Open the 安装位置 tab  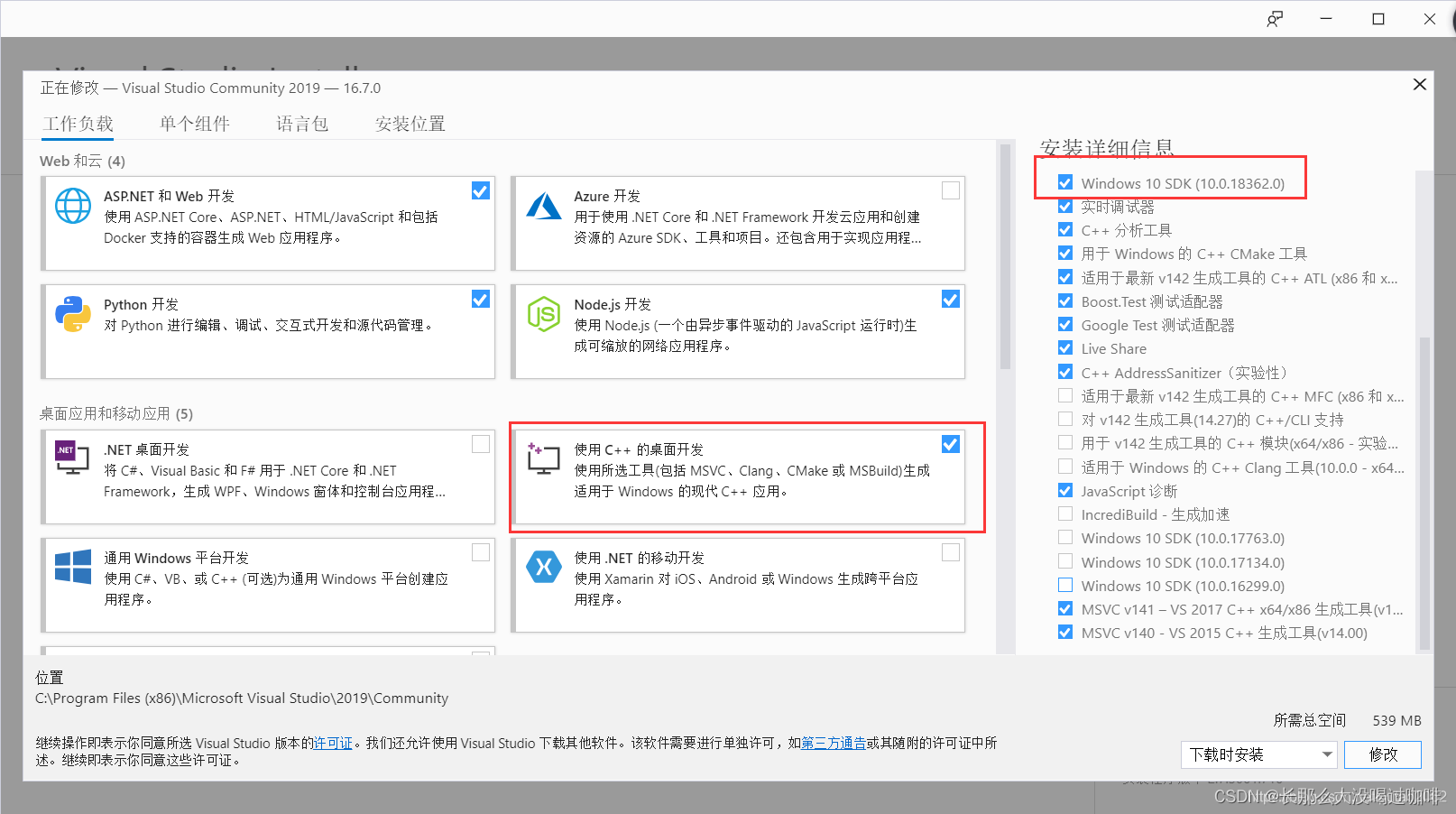pyautogui.click(x=410, y=124)
